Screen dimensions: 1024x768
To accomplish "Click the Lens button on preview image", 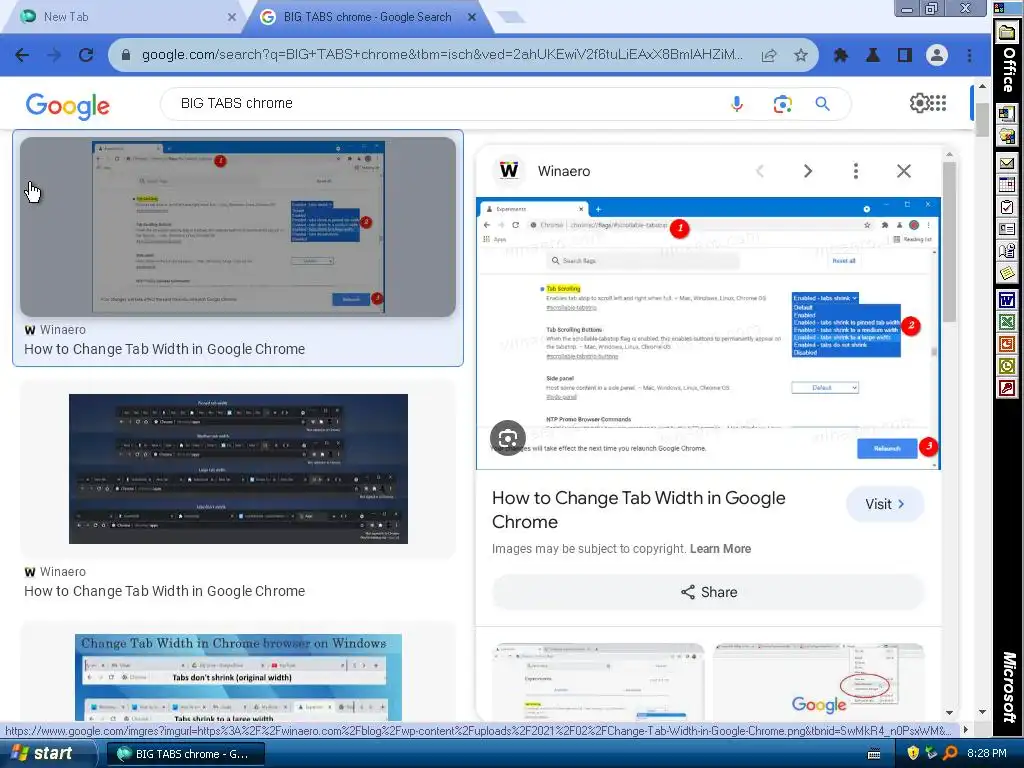I will [508, 438].
